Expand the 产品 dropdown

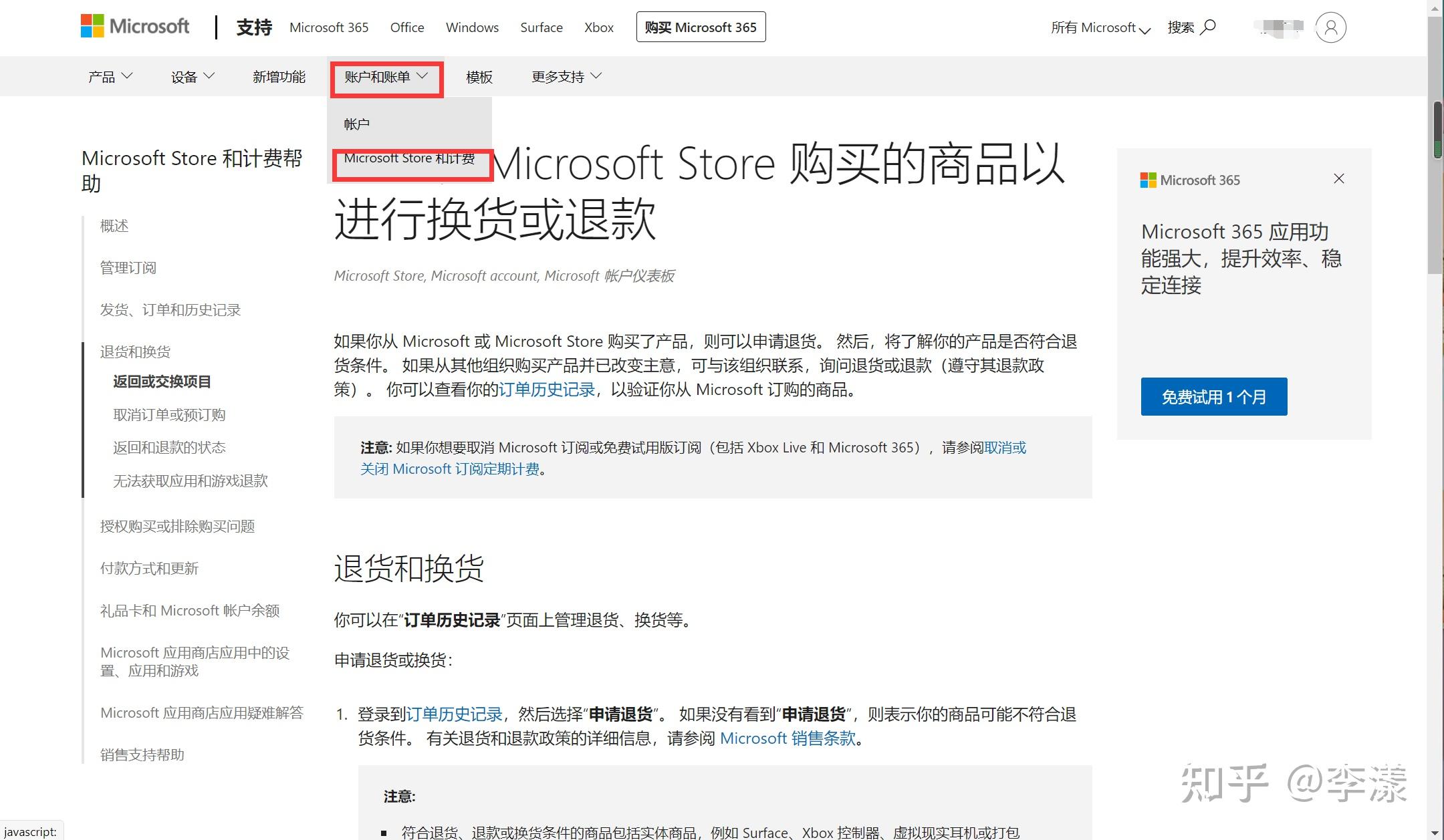[x=110, y=77]
